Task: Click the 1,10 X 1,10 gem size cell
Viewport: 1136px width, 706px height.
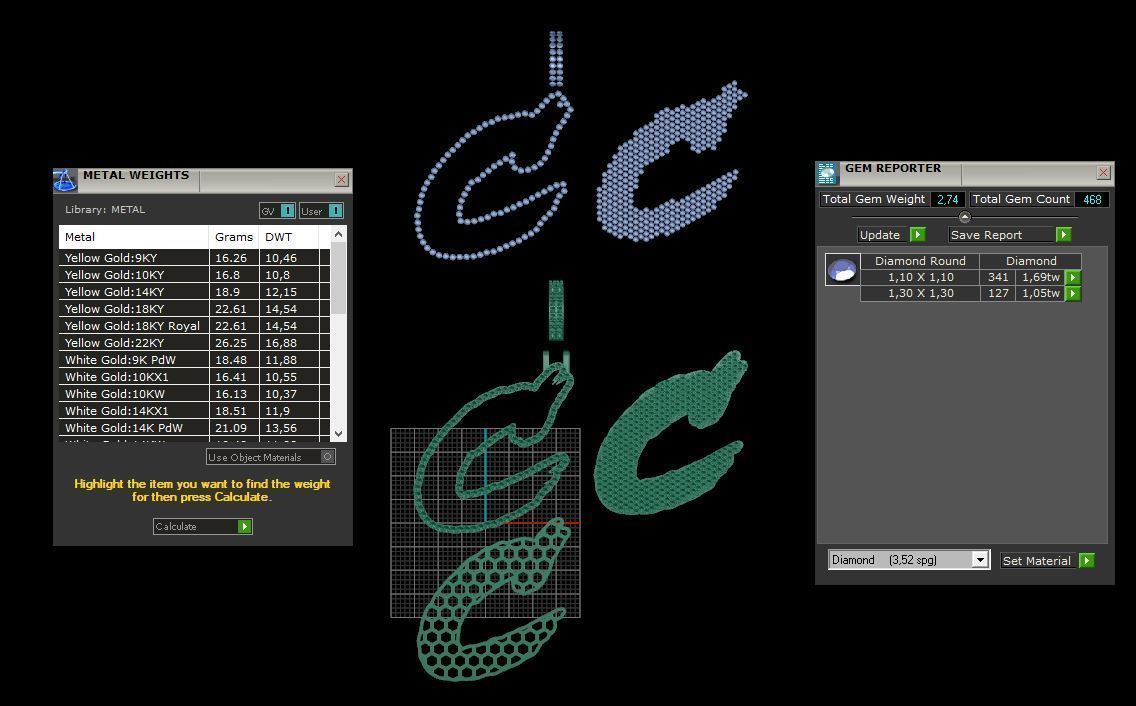Action: [920, 277]
